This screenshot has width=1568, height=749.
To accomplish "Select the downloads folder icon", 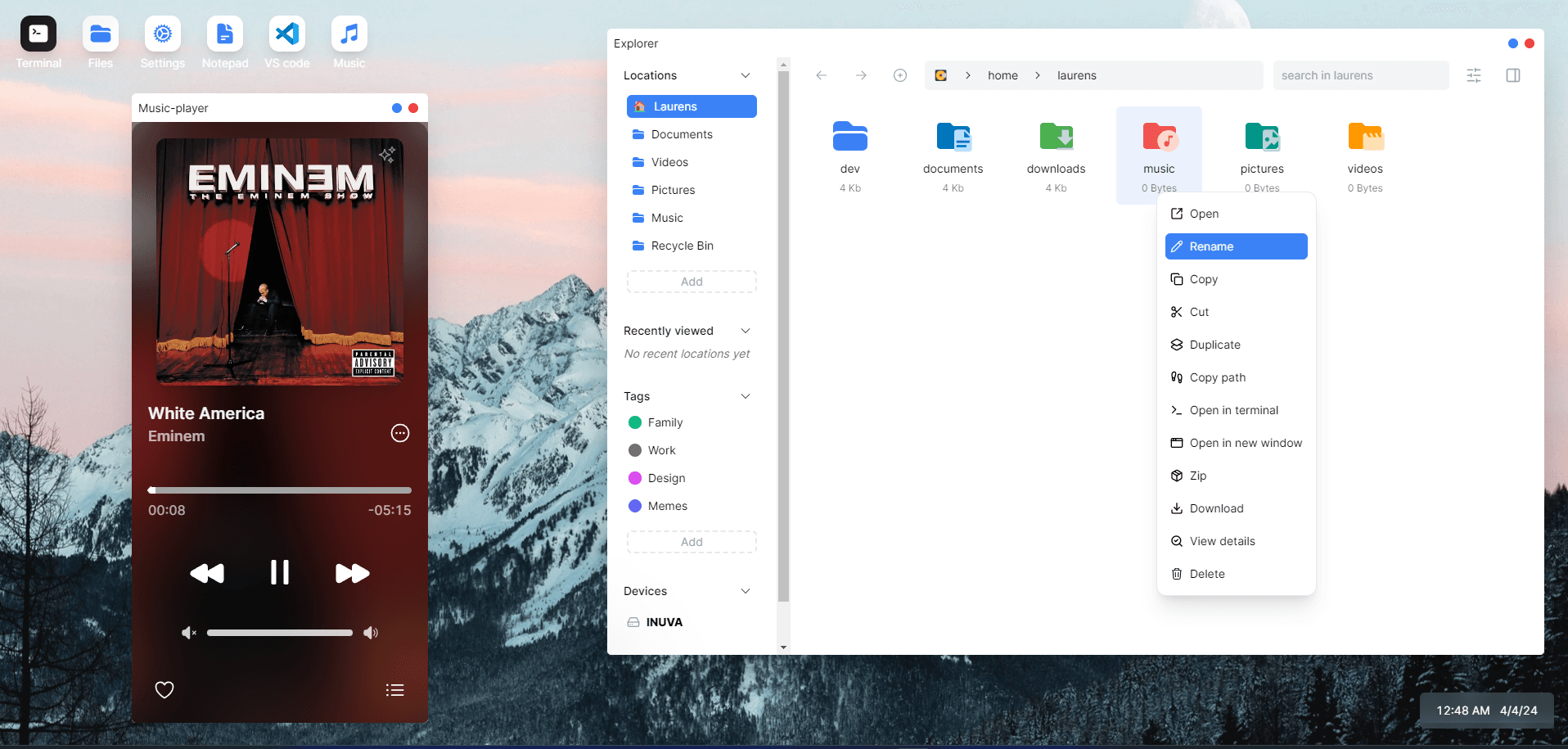I will (x=1057, y=137).
